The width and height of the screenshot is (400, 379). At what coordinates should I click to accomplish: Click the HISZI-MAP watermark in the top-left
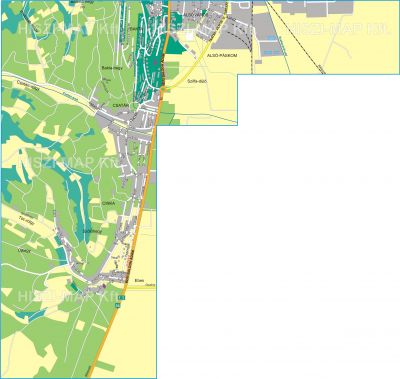click(67, 29)
